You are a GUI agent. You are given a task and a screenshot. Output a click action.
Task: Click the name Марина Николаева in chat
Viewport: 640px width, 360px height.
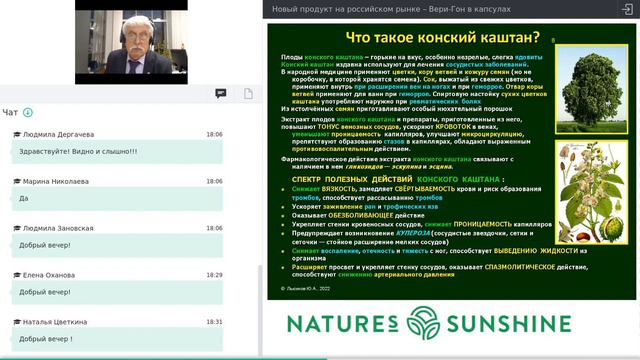[x=56, y=181]
